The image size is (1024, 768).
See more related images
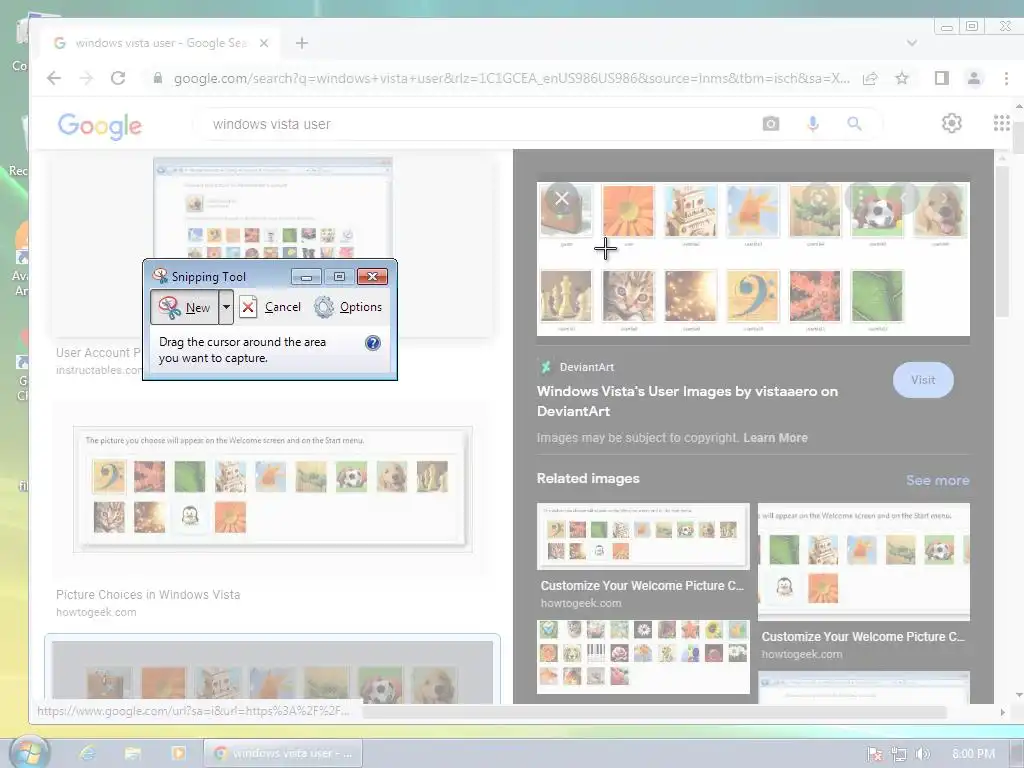[937, 480]
